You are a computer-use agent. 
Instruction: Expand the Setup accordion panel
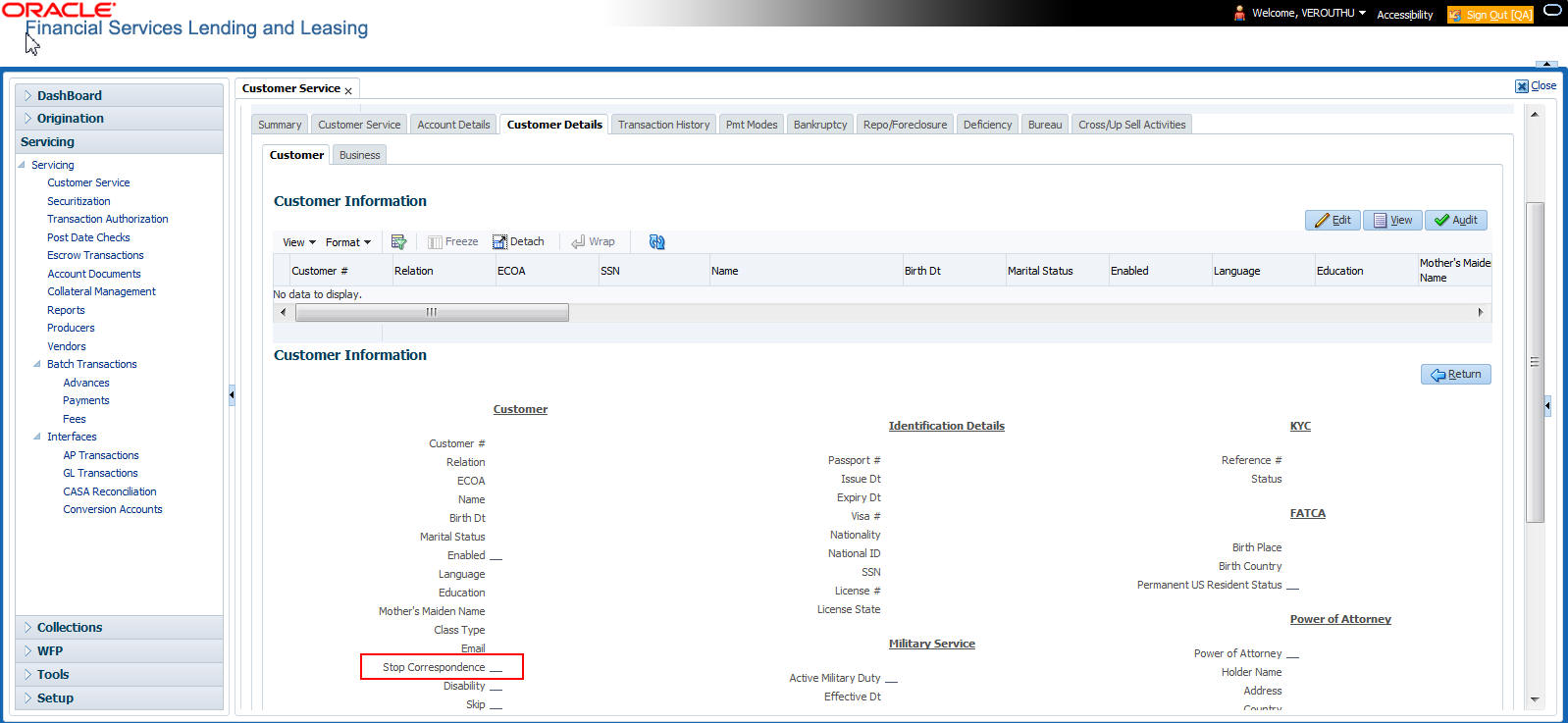[120, 697]
